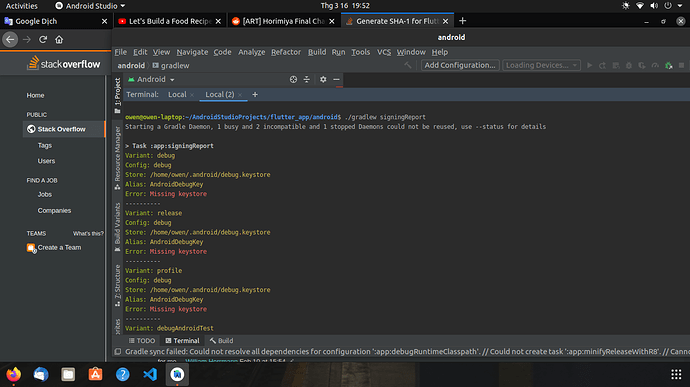Toggle the Structure tool window
Viewport: 690px width, 387px height.
[117, 285]
